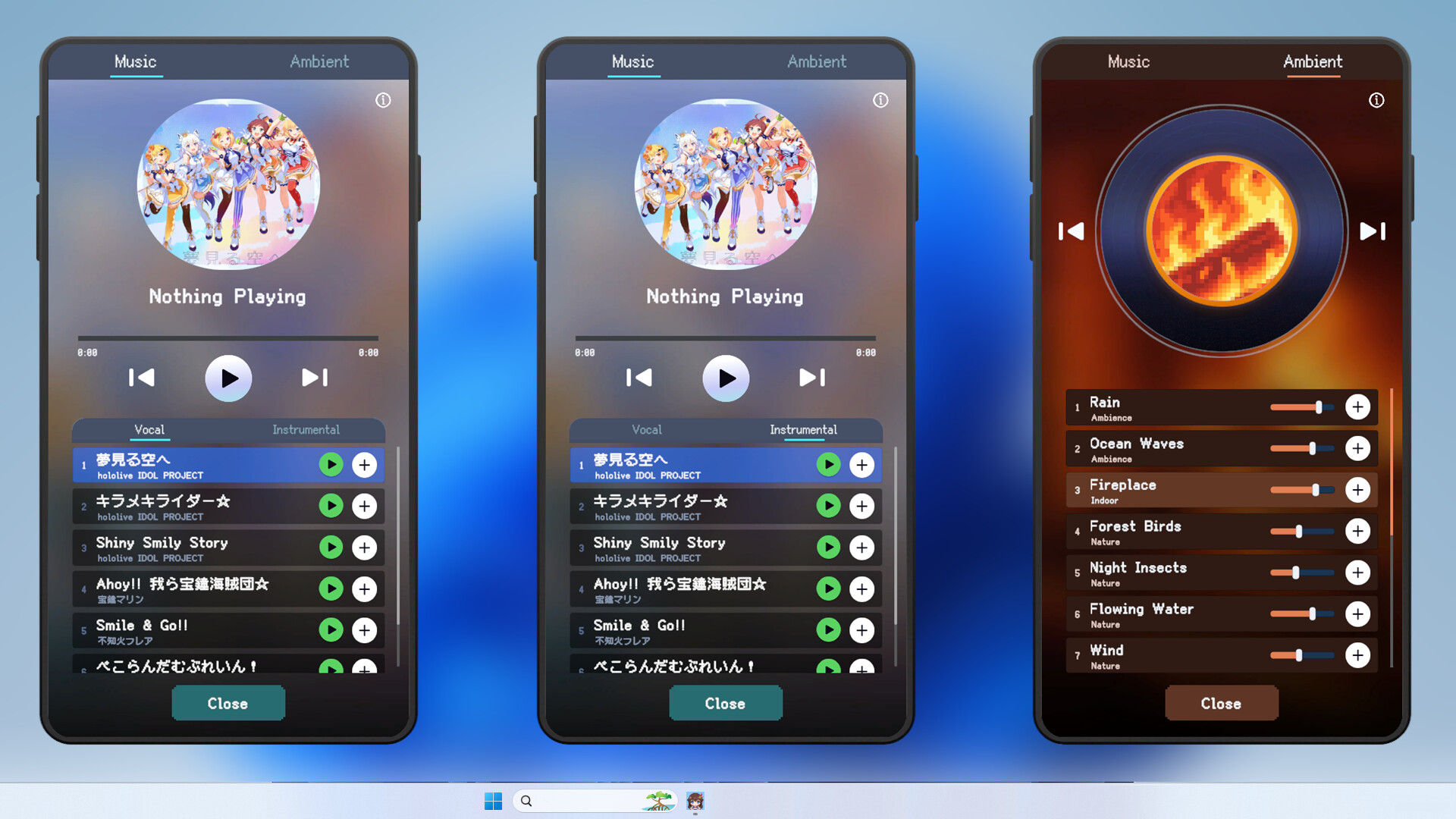Select the Vocal tab in the middle player

647,429
